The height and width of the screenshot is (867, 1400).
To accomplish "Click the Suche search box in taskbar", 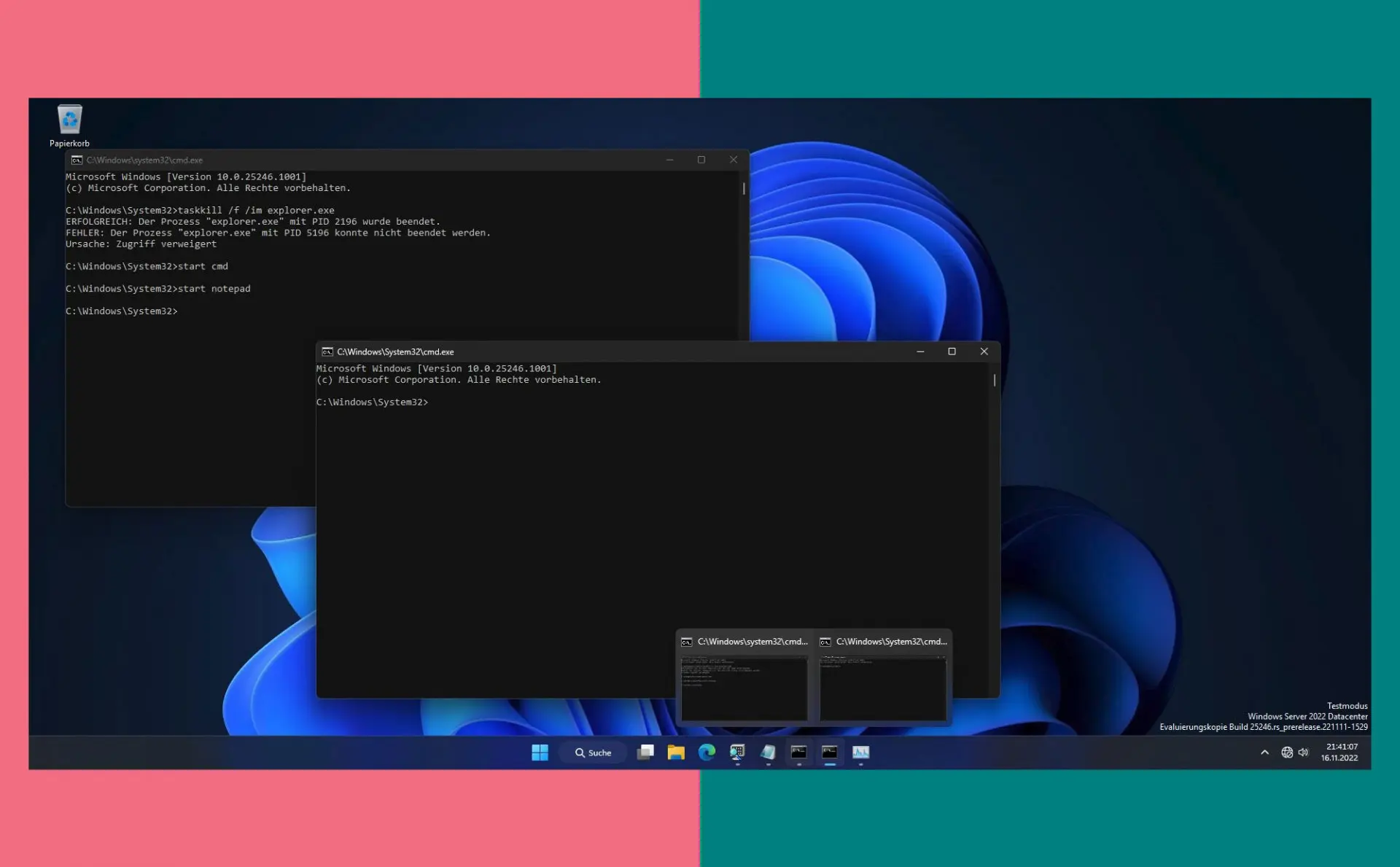I will tap(593, 753).
